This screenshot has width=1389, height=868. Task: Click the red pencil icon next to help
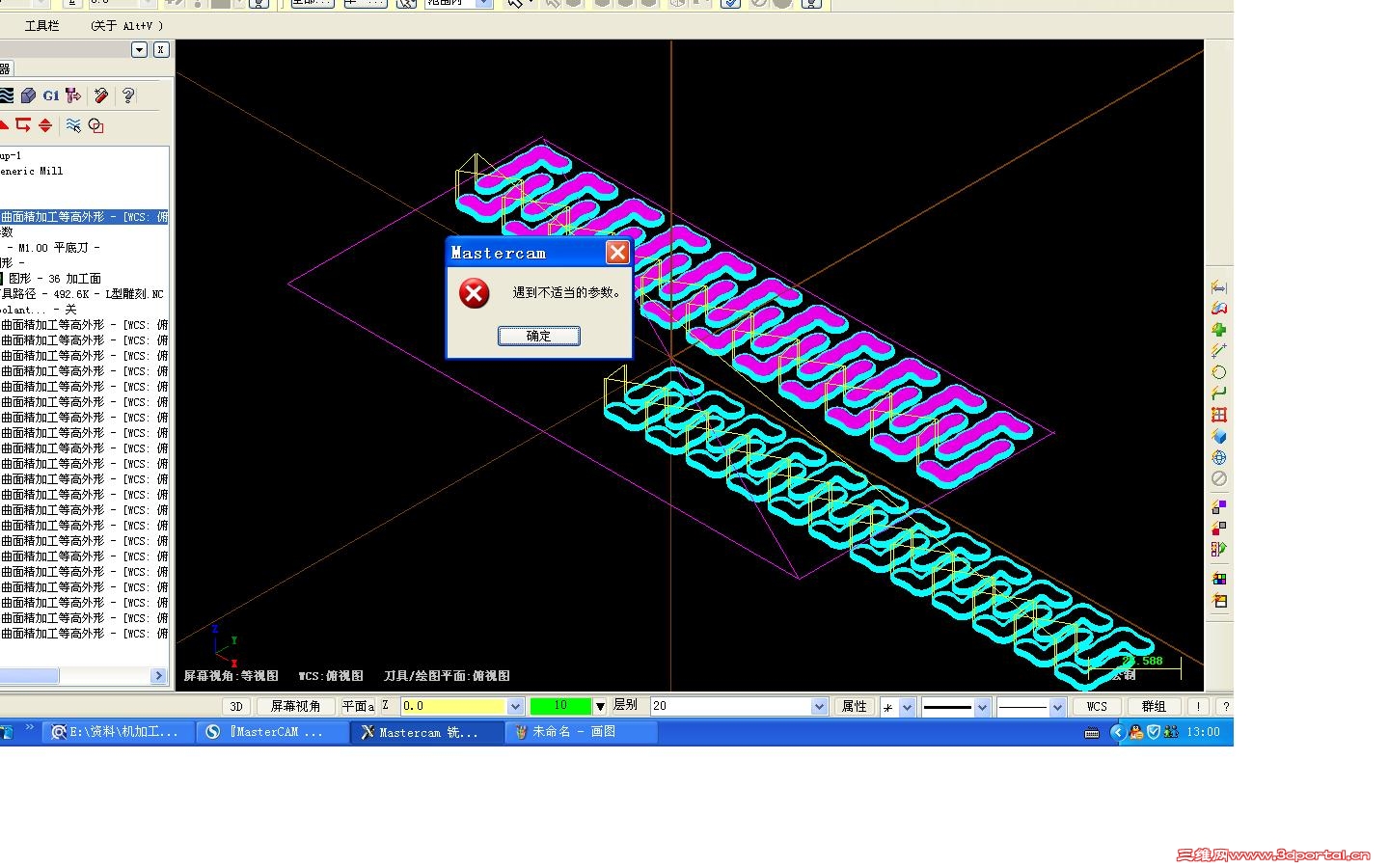101,95
